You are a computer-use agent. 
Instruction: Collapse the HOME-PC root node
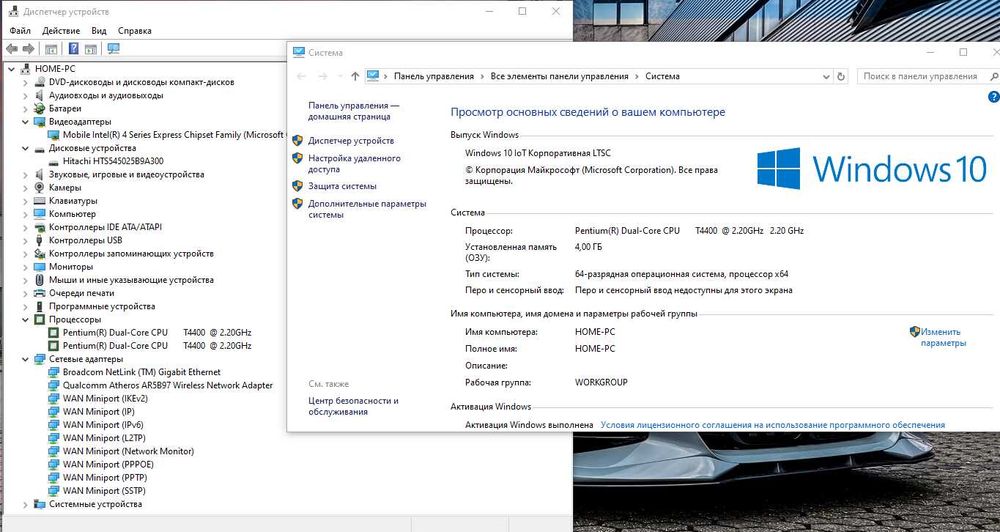[x=11, y=68]
